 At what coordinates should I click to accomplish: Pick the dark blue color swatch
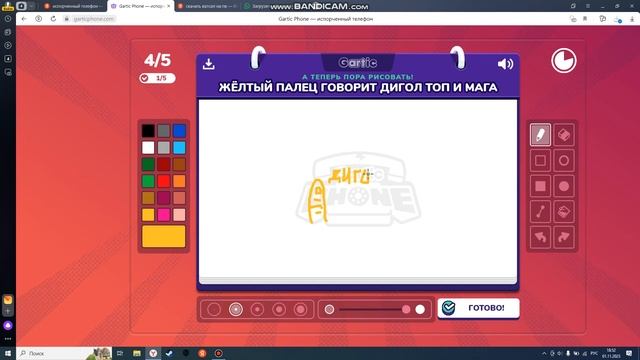click(179, 131)
